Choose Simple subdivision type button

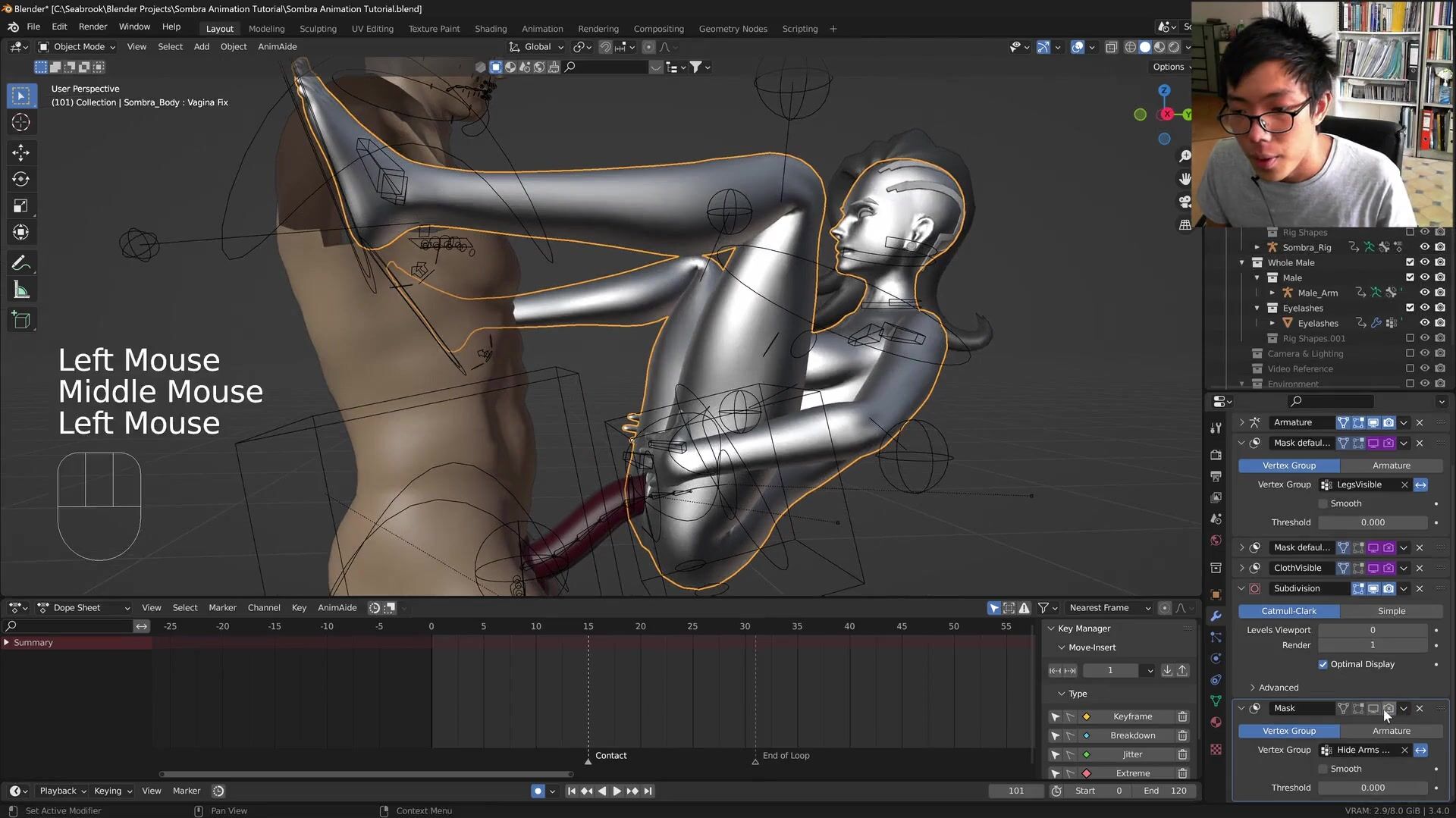tap(1391, 611)
